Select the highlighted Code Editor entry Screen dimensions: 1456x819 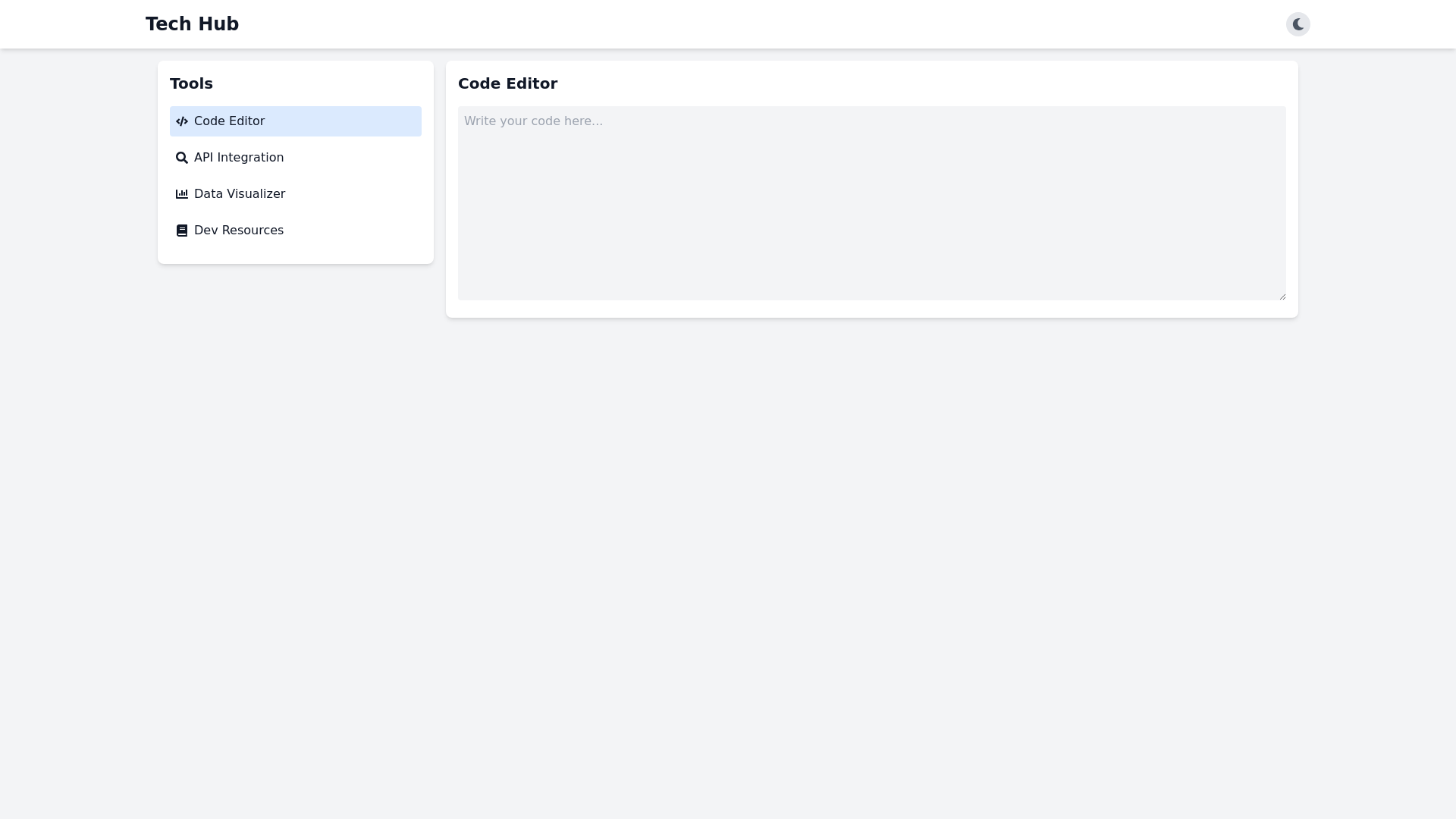tap(229, 121)
